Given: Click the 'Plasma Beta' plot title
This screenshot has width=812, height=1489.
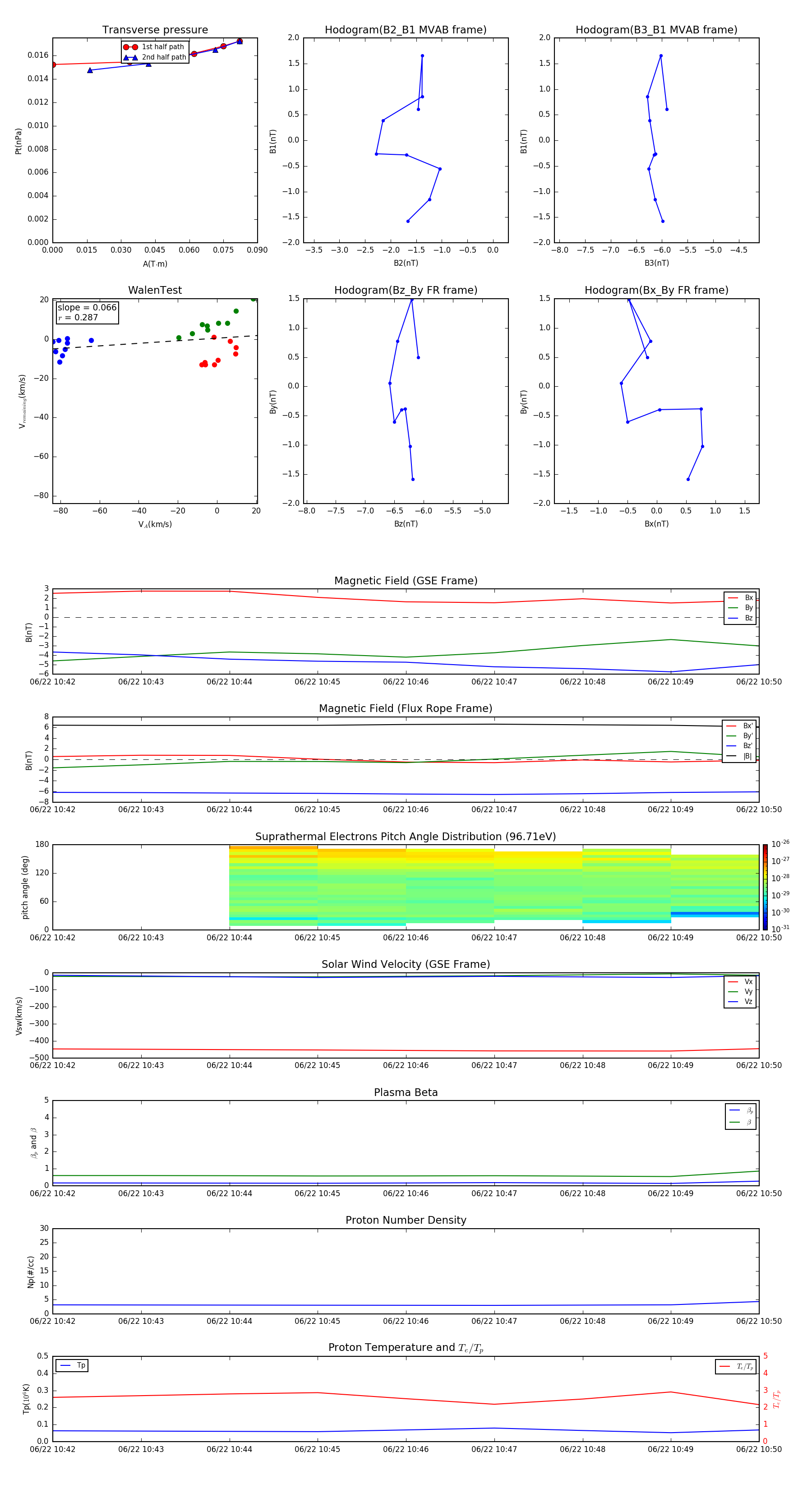Looking at the screenshot, I should pyautogui.click(x=406, y=1092).
